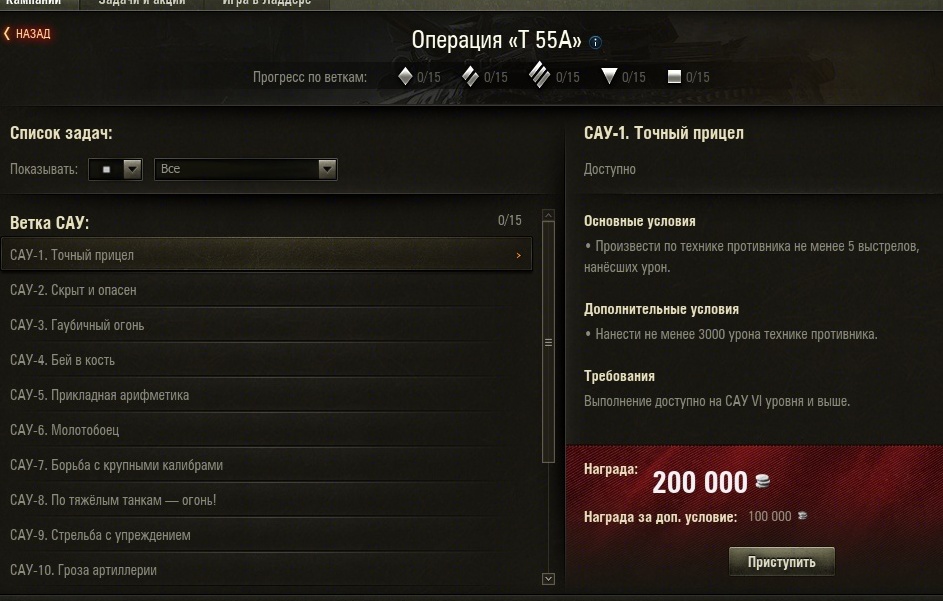
Task: Click the scroll-down arrow of task list
Action: [x=548, y=579]
